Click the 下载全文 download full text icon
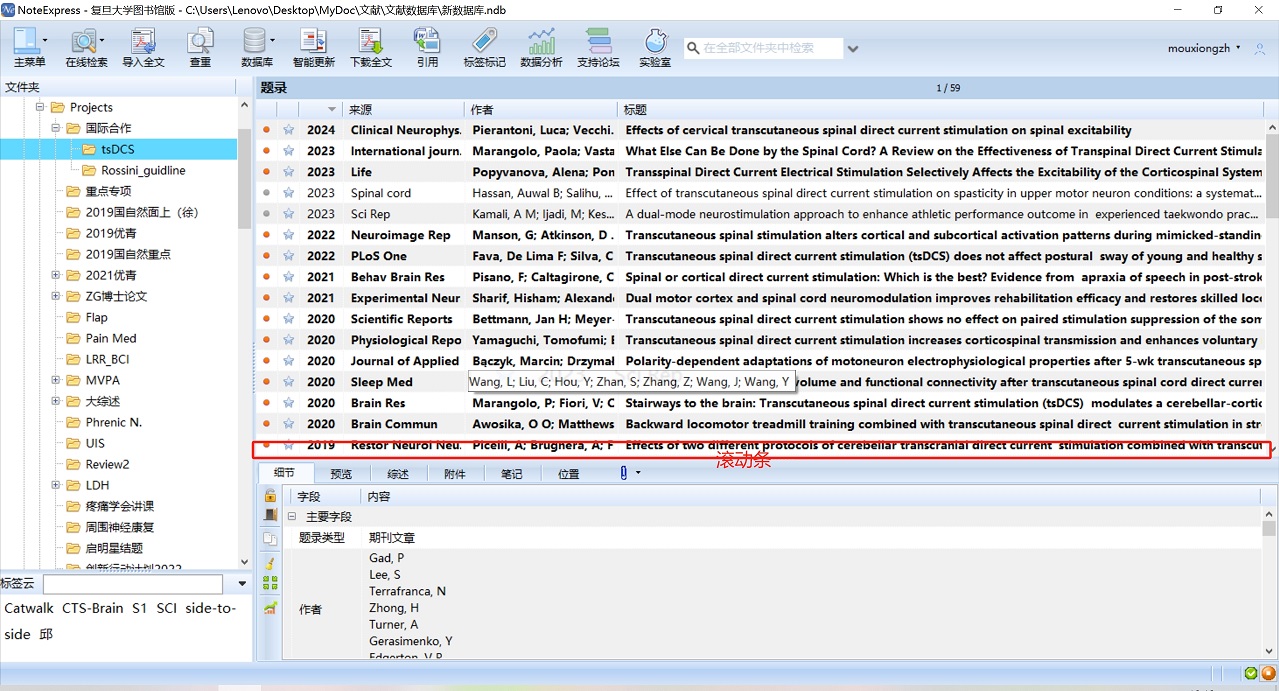Screen dimensions: 1279x691 point(371,48)
